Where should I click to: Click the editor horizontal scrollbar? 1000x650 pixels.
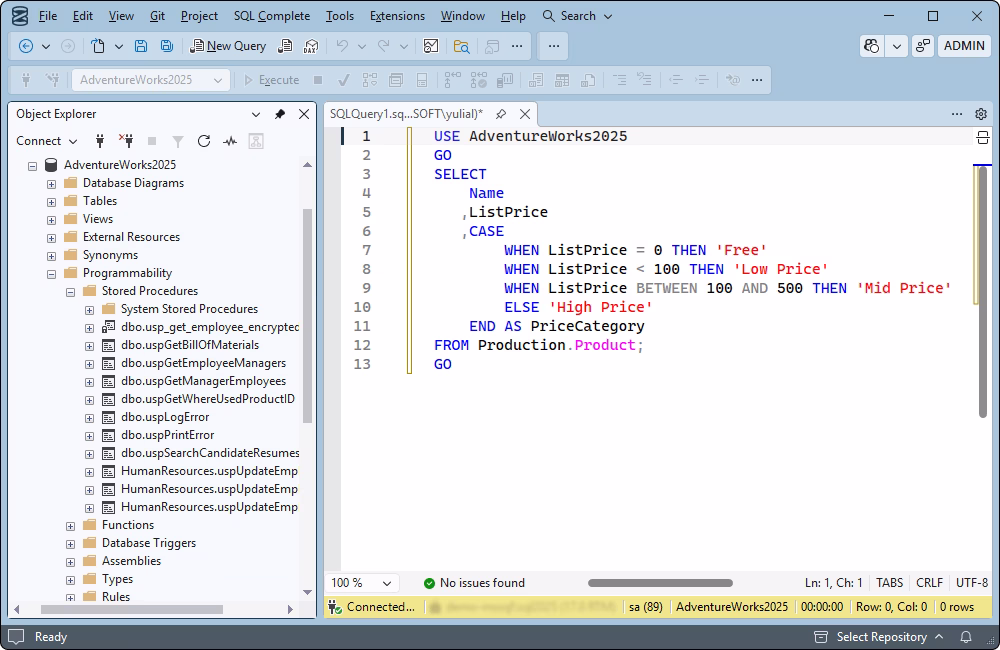660,583
